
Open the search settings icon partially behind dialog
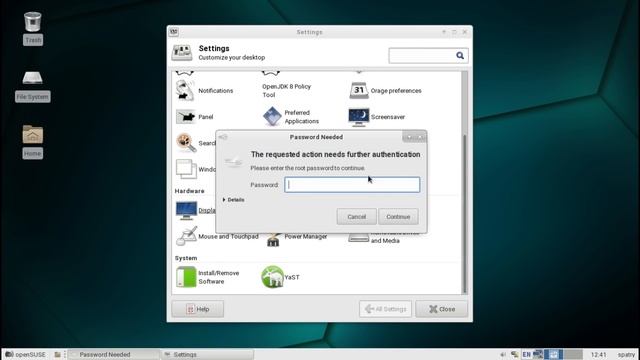186,143
